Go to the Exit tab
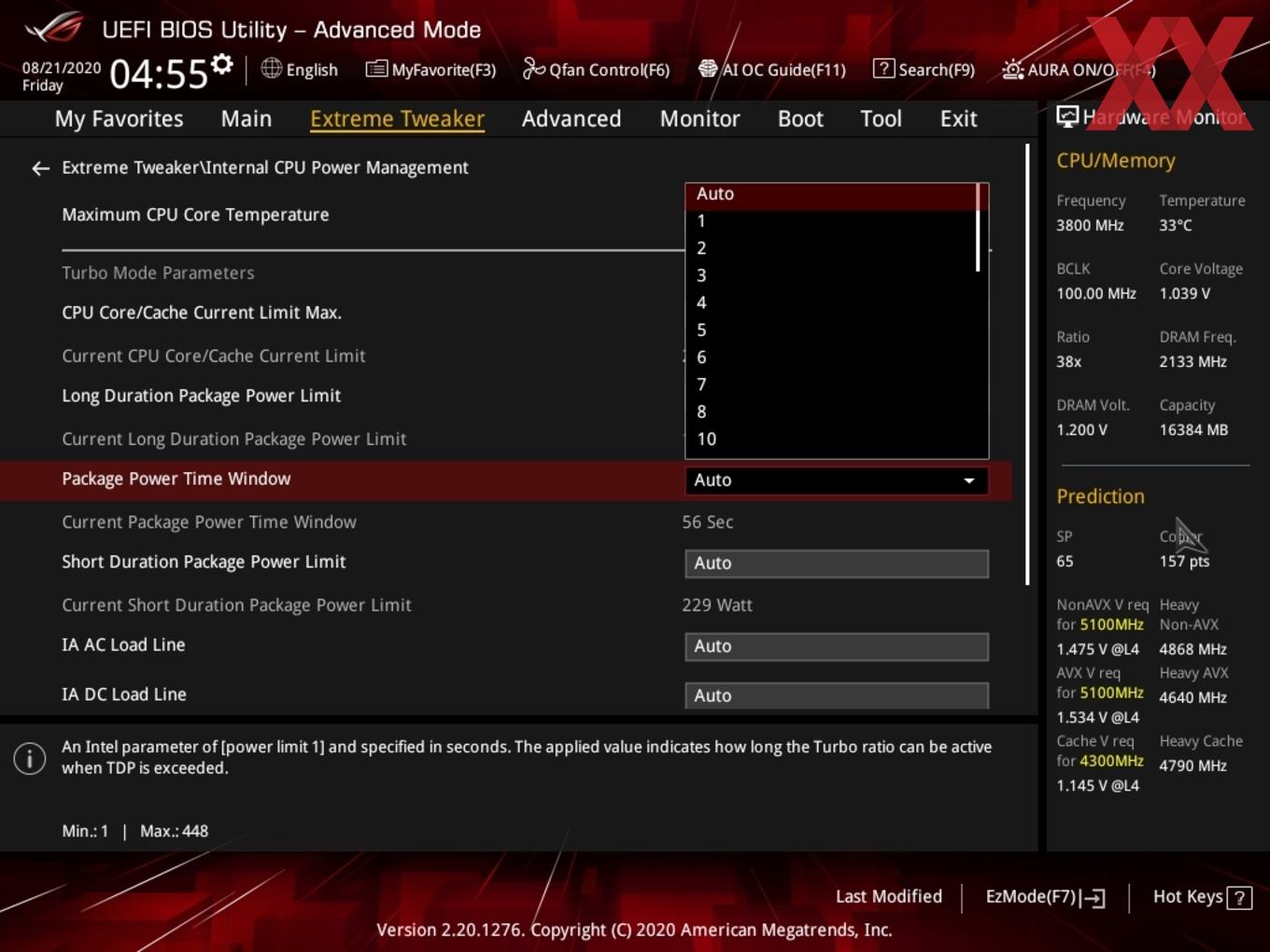1270x952 pixels. pyautogui.click(x=958, y=119)
